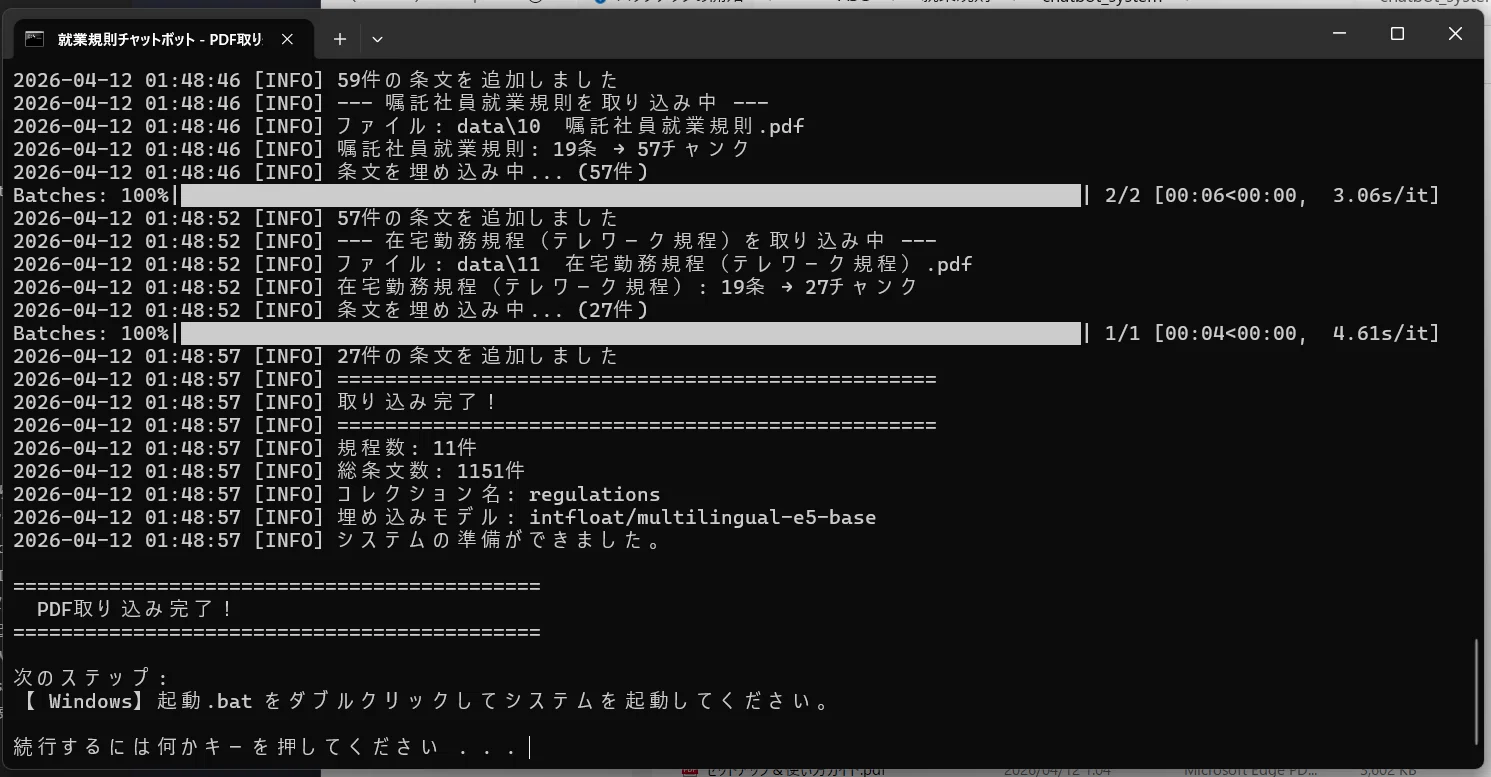Click the text "59件の条文を追加しました"
Image resolution: width=1491 pixels, height=777 pixels.
tap(478, 80)
